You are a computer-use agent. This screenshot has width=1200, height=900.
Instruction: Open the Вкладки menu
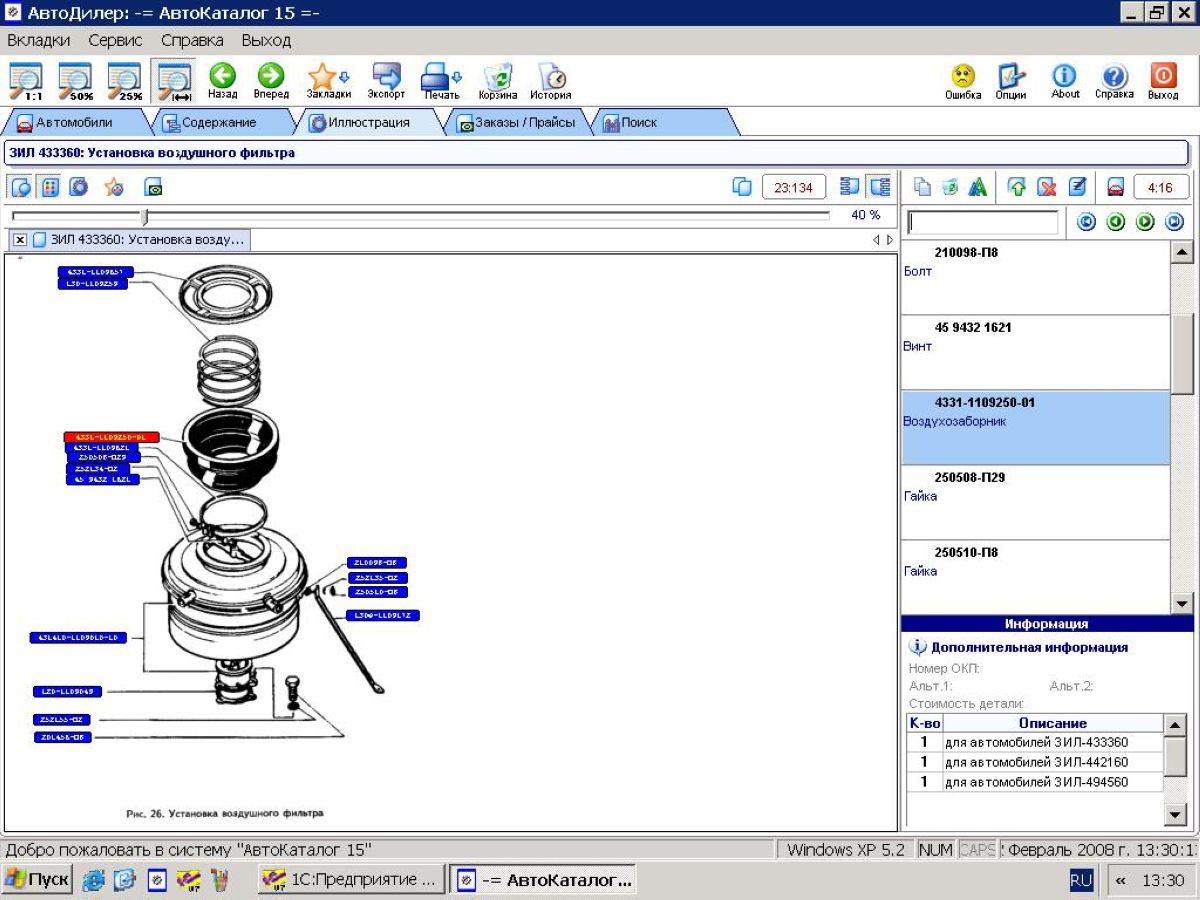(x=39, y=41)
